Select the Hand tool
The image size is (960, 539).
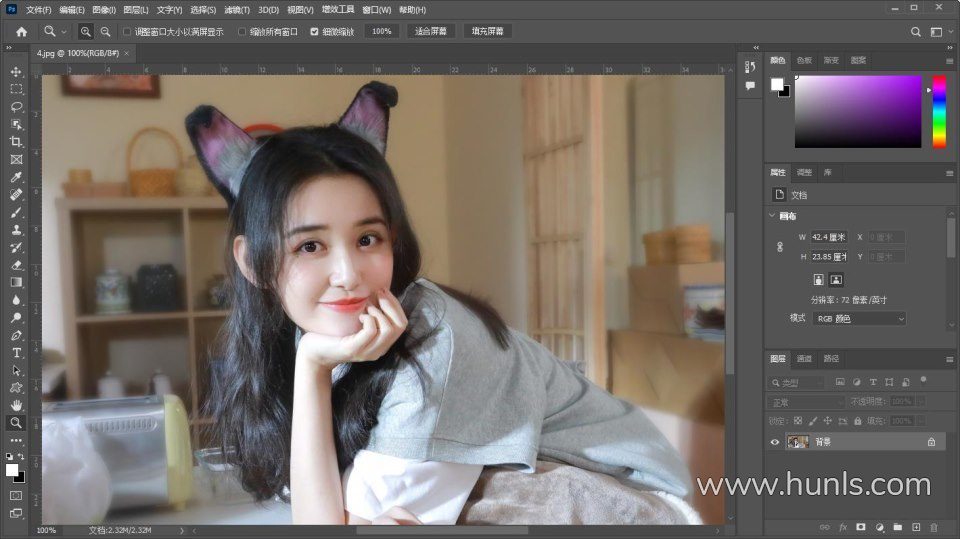[x=17, y=405]
